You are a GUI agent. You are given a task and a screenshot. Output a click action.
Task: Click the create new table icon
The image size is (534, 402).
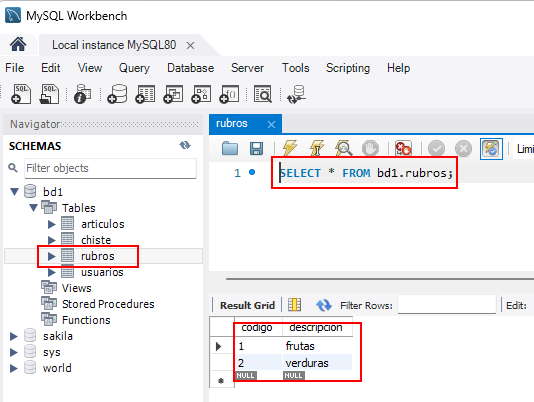click(x=145, y=94)
